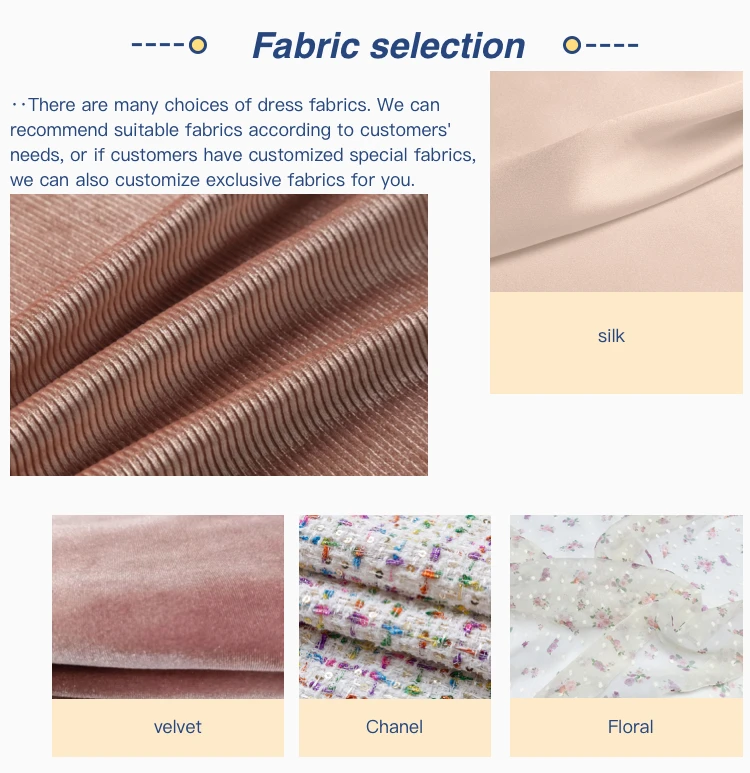This screenshot has height=773, width=750.
Task: Click the left yellow circle decoration icon
Action: [x=198, y=45]
